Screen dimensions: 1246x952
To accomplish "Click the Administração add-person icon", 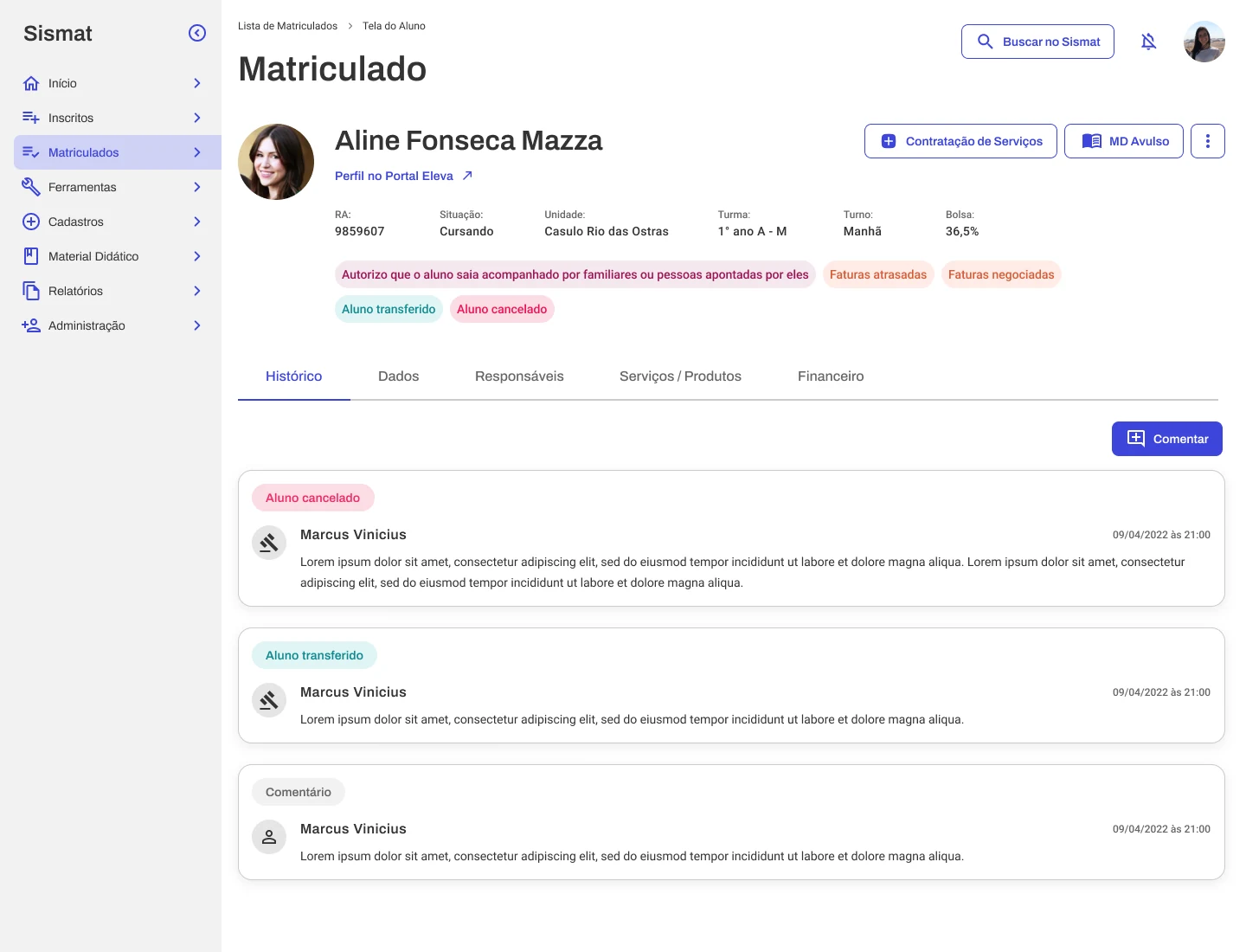I will coord(31,325).
